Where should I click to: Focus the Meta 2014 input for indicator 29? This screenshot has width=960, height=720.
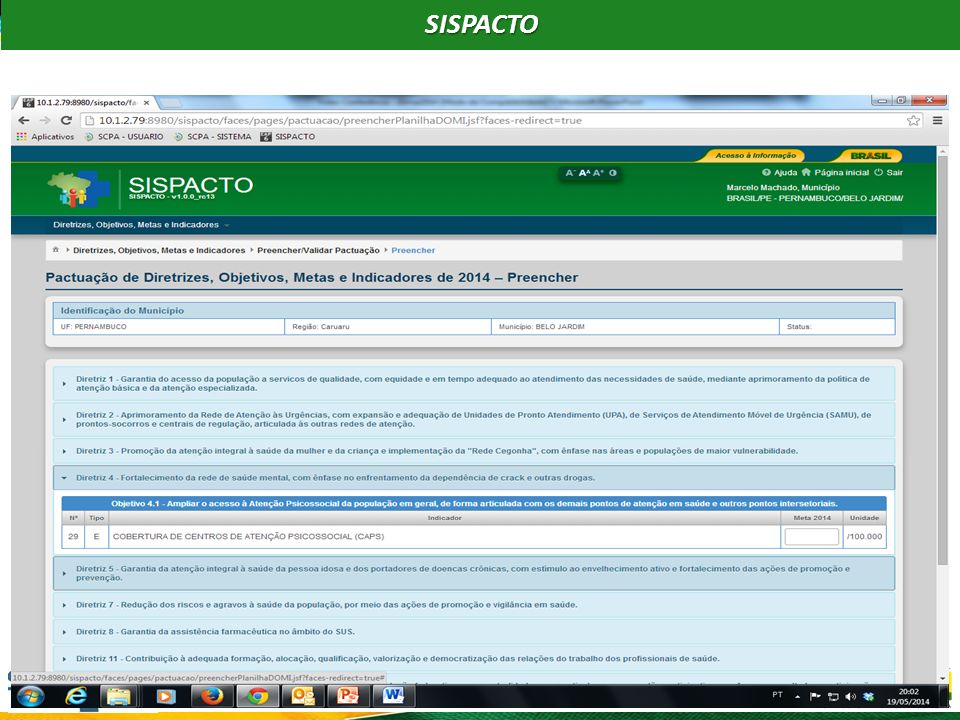pos(812,536)
